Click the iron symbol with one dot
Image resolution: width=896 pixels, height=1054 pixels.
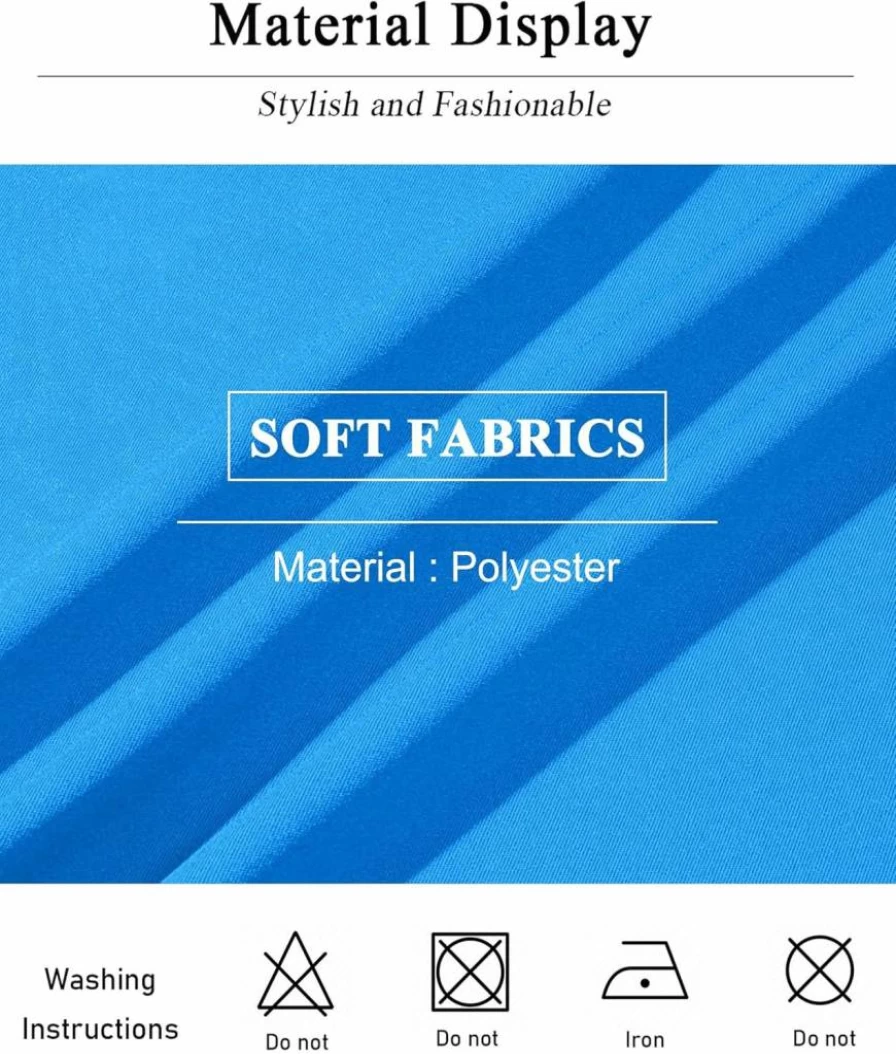pyautogui.click(x=644, y=971)
